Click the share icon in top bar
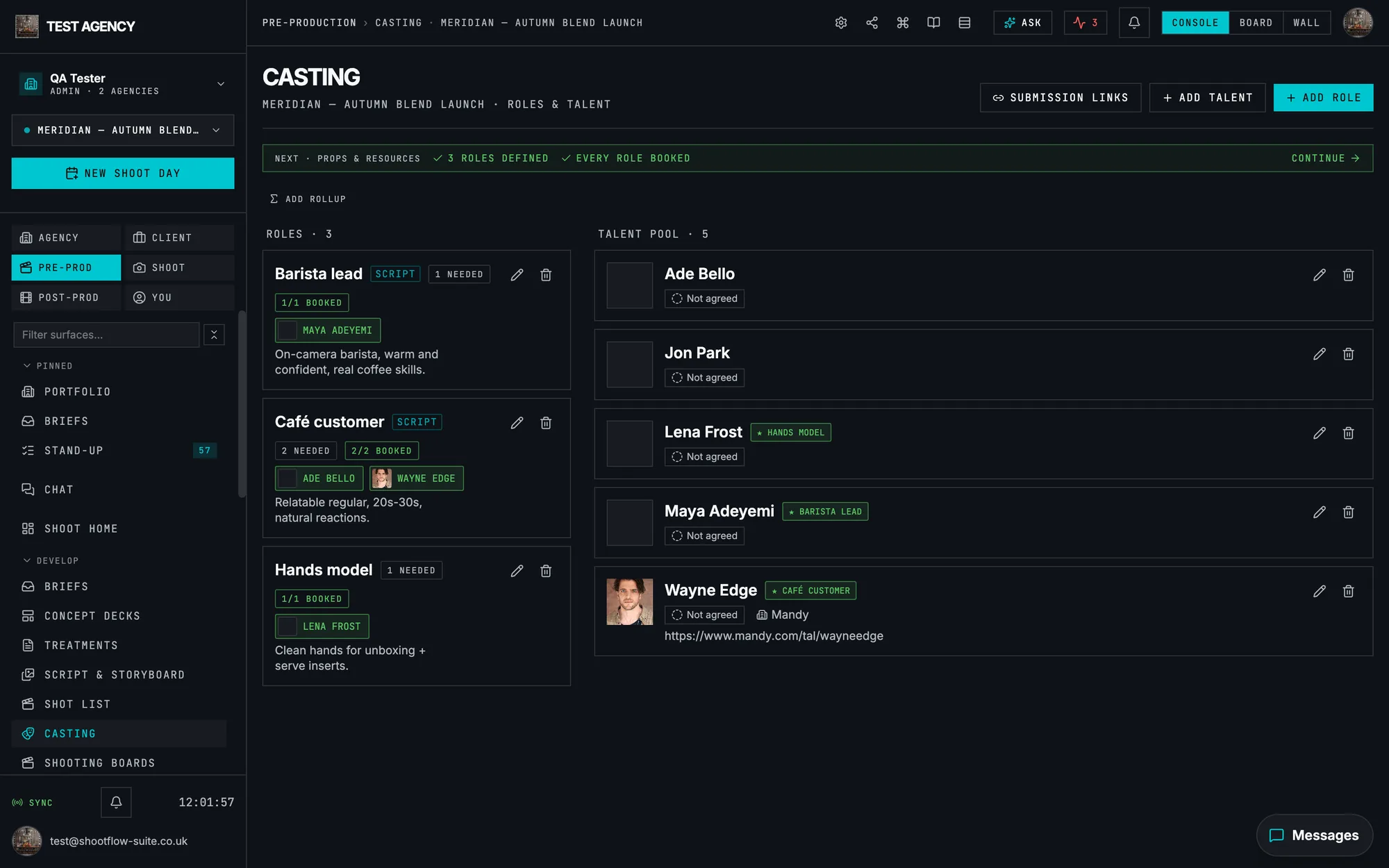This screenshot has width=1389, height=868. (872, 23)
